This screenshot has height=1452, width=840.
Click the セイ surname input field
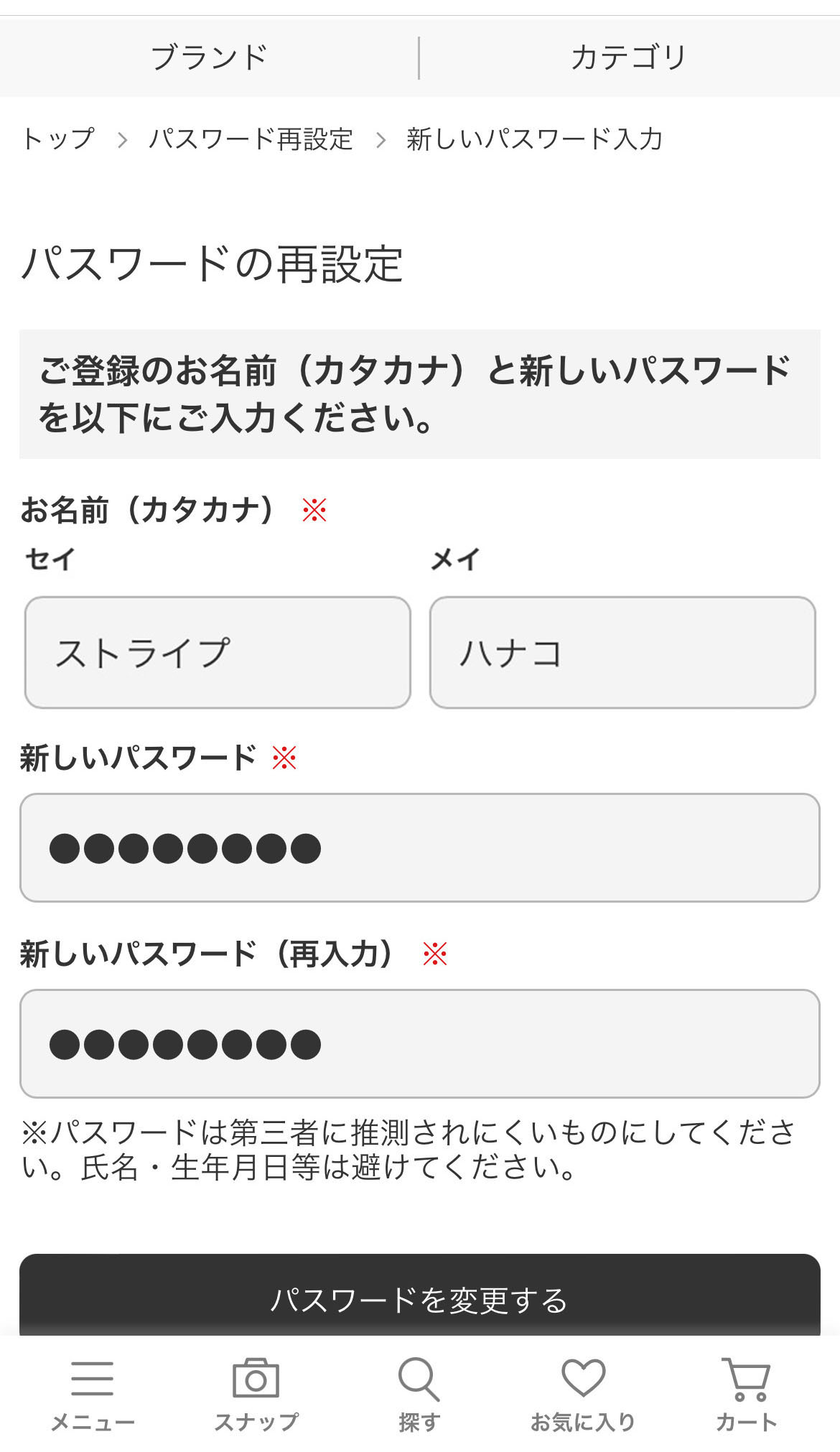click(x=218, y=653)
